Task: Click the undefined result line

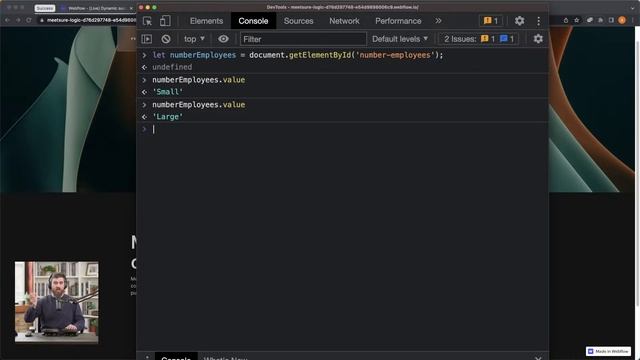Action: coord(172,67)
